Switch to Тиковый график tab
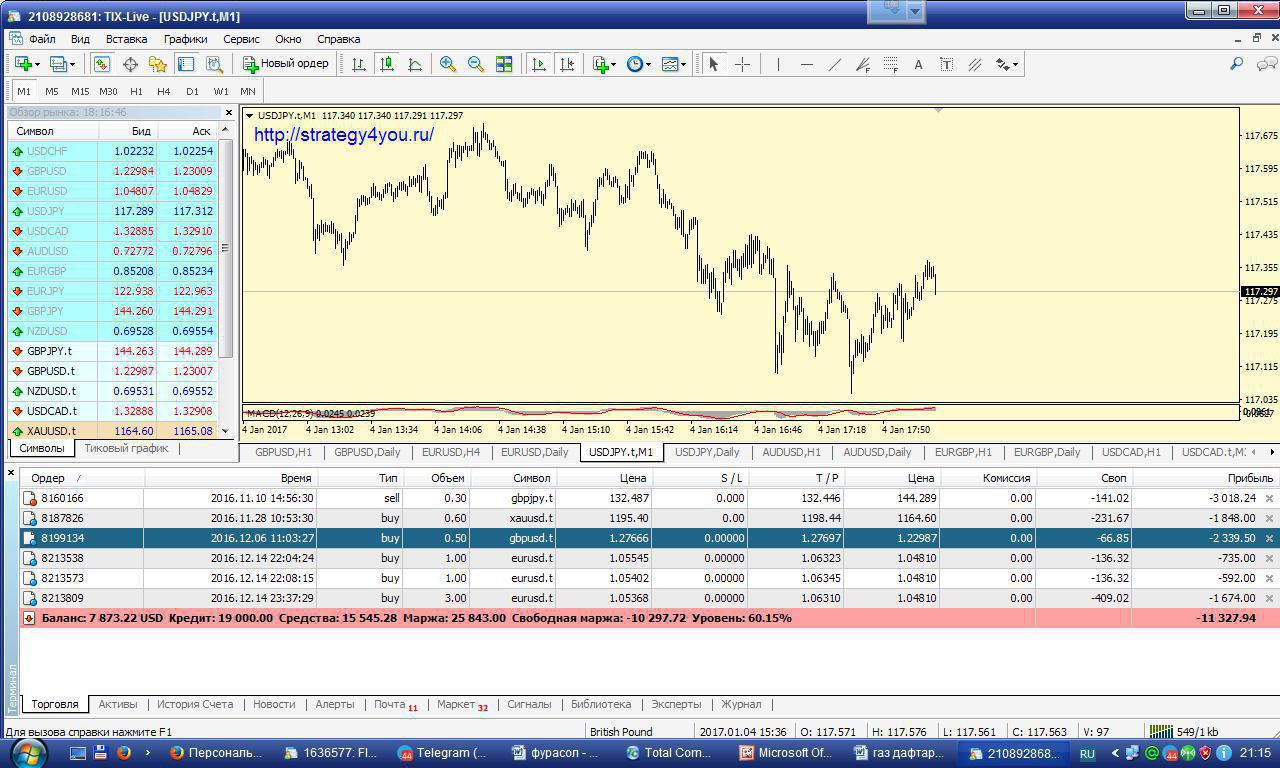 coord(126,449)
